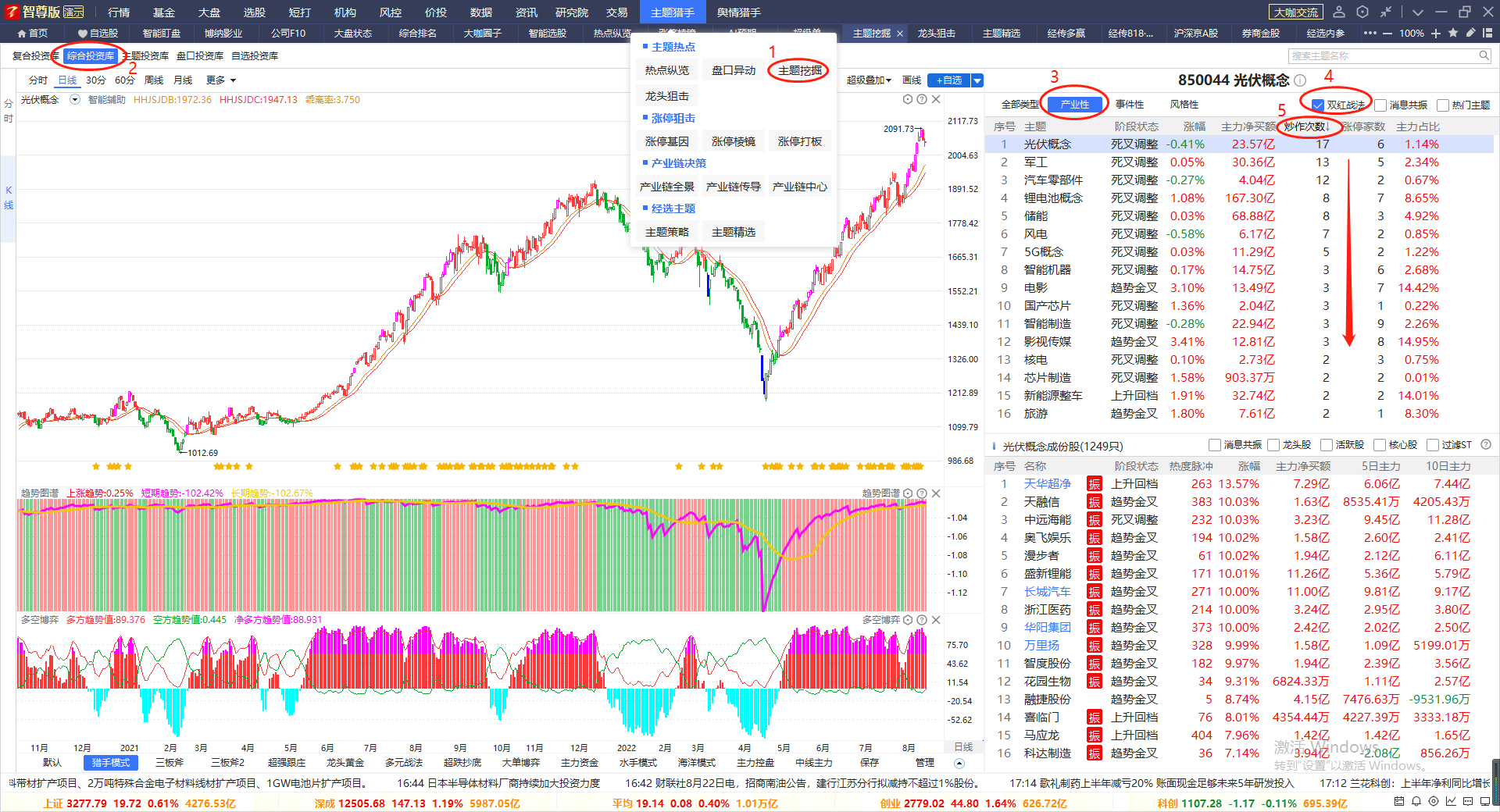Click the settings hexagon icon on main chart panel
The image size is (1500, 812).
(x=908, y=99)
